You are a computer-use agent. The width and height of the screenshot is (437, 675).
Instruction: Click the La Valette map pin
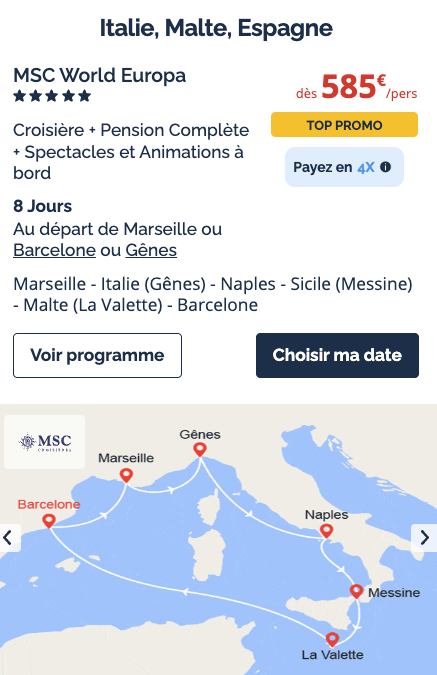(332, 639)
